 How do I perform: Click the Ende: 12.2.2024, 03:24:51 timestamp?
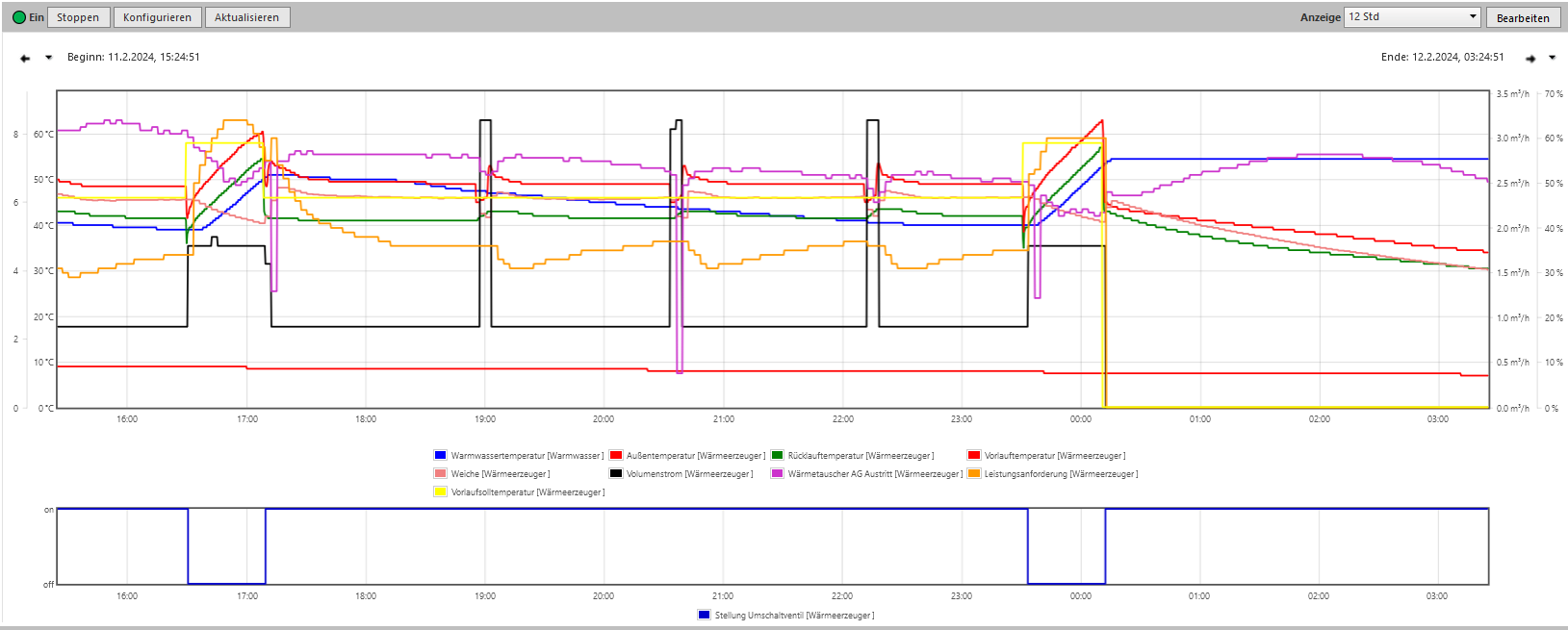point(1442,57)
